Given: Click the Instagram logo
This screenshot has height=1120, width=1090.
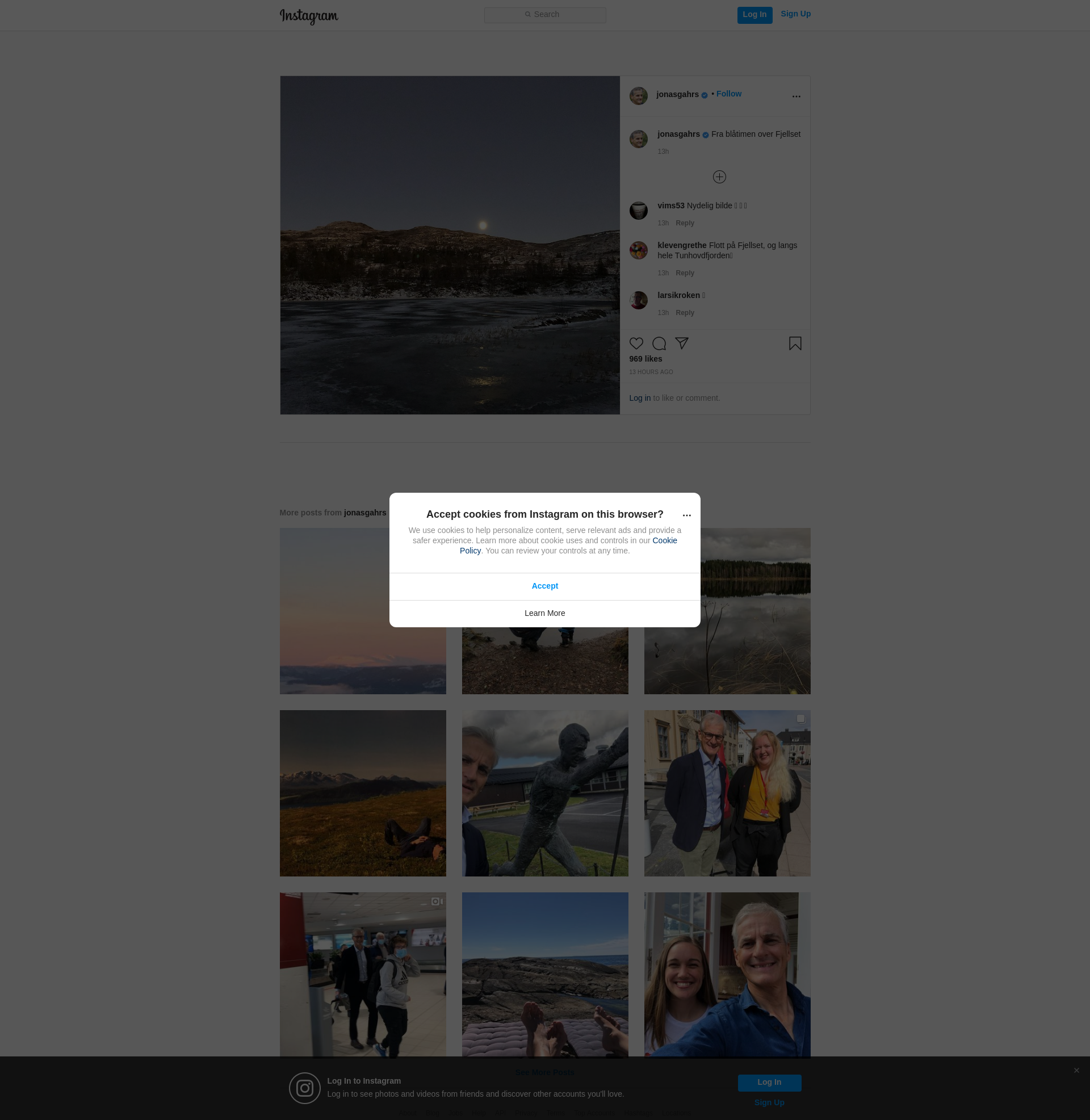Looking at the screenshot, I should tap(309, 15).
